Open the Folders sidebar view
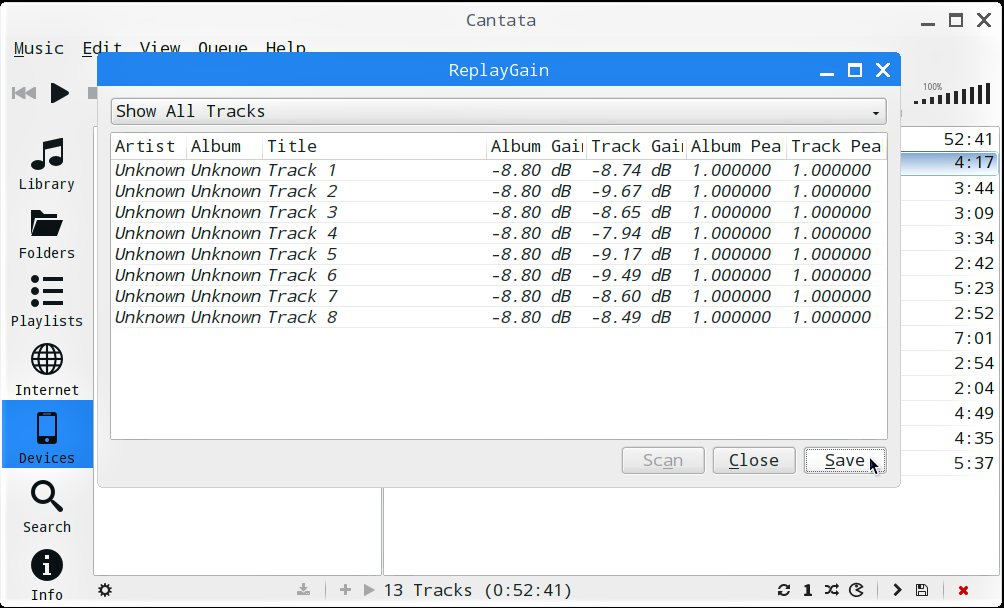 pyautogui.click(x=47, y=232)
